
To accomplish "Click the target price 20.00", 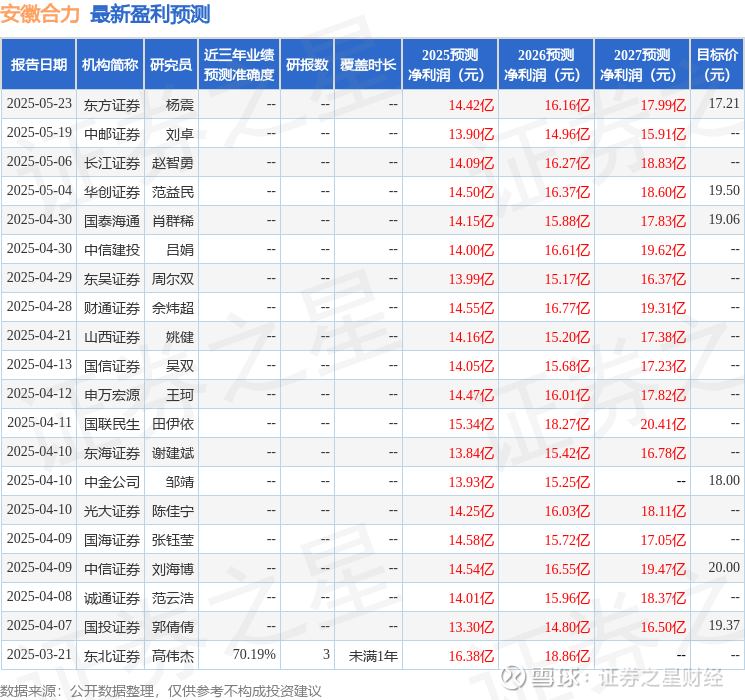I will click(x=724, y=567).
